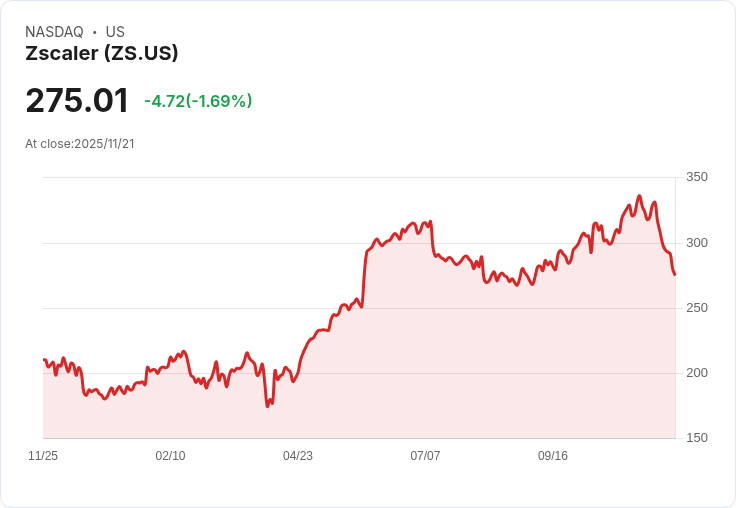Click the At close date text
The height and width of the screenshot is (508, 736).
pyautogui.click(x=80, y=143)
